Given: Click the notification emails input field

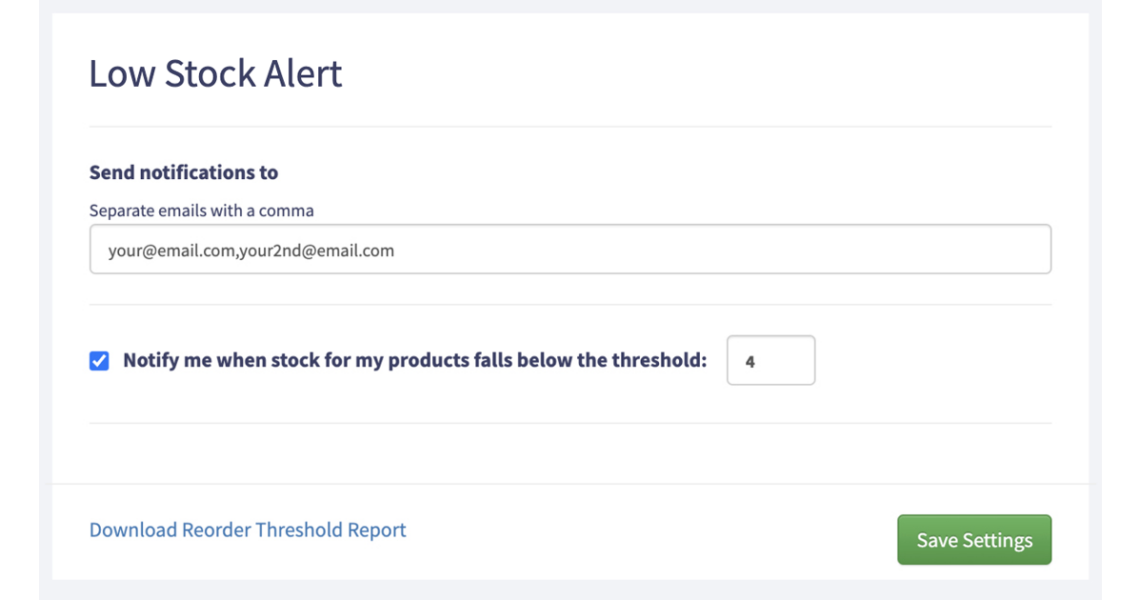Looking at the screenshot, I should [570, 250].
